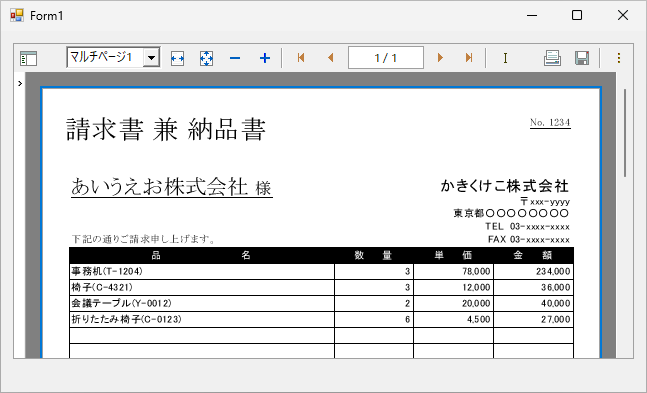
Task: Click the 12,000 unit price cell
Action: coord(453,287)
